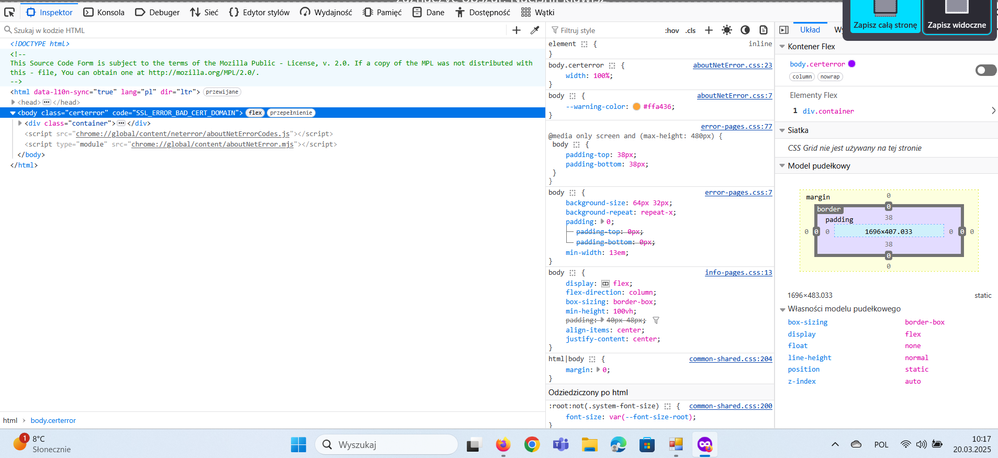998x458 pixels.
Task: Switch to the Pamięć tab
Action: pyautogui.click(x=384, y=12)
